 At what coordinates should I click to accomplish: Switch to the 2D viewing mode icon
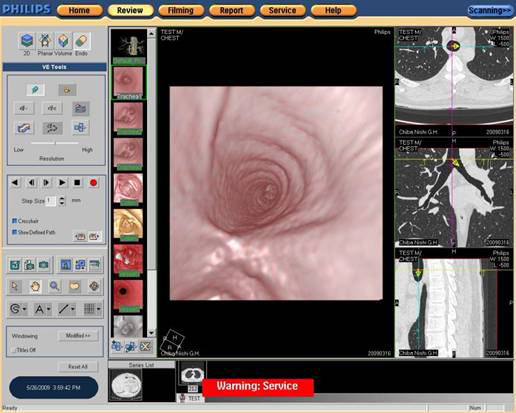tap(27, 41)
